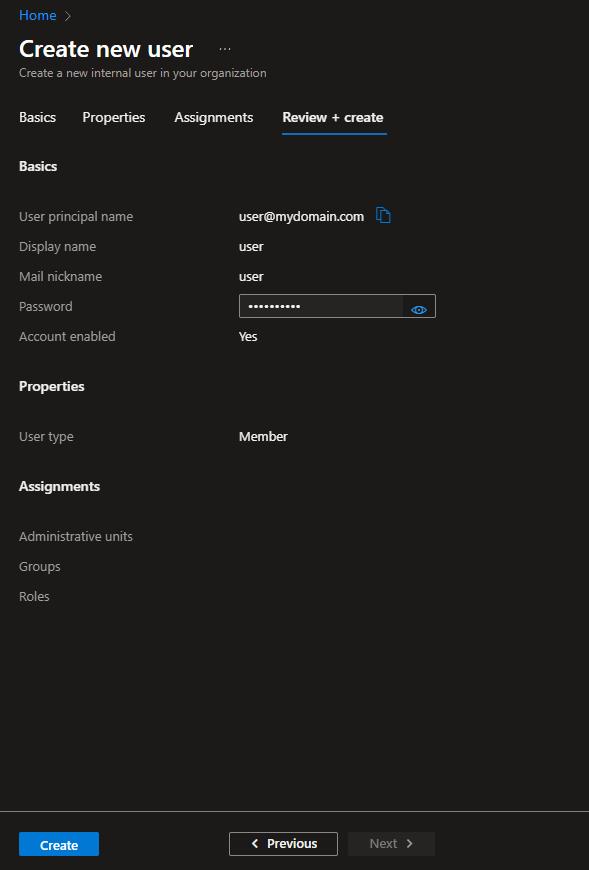589x870 pixels.
Task: Click the Administrative units label
Action: (x=76, y=537)
